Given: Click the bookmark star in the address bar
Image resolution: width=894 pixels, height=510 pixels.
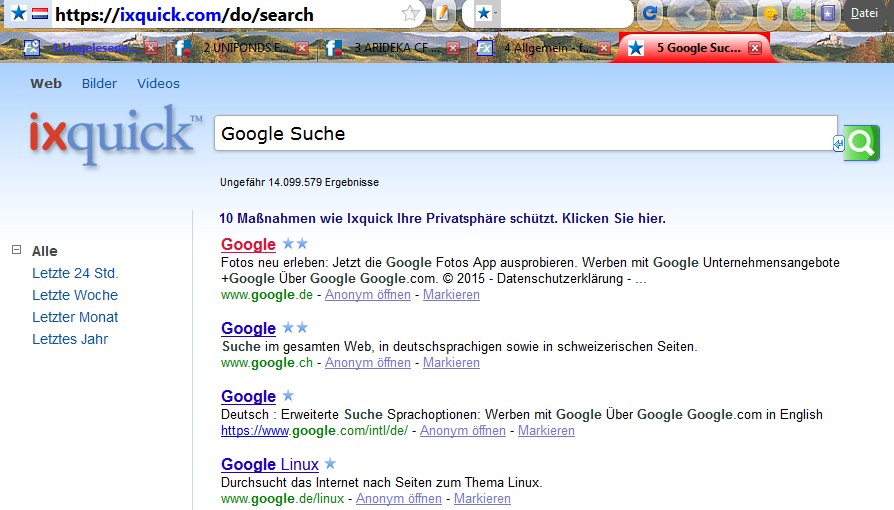Looking at the screenshot, I should [410, 13].
